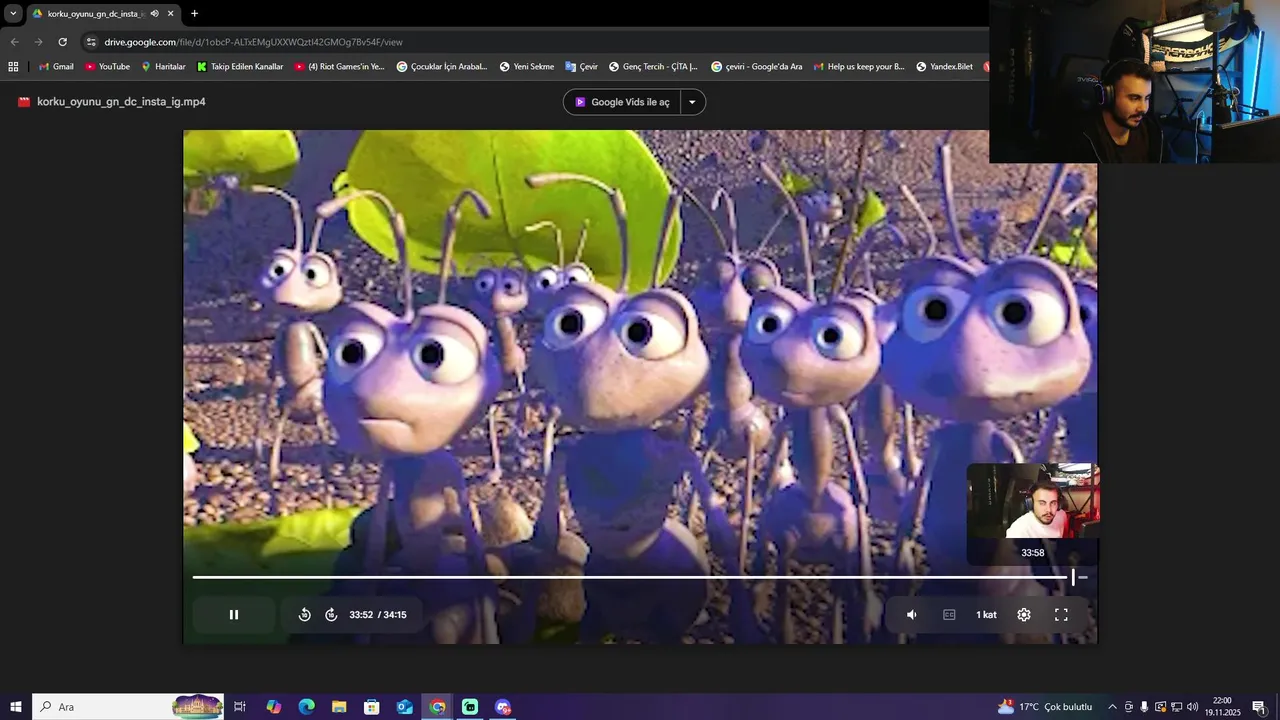Screen dimensions: 1280x720
Task: Open Discord from the taskbar
Action: (x=503, y=707)
